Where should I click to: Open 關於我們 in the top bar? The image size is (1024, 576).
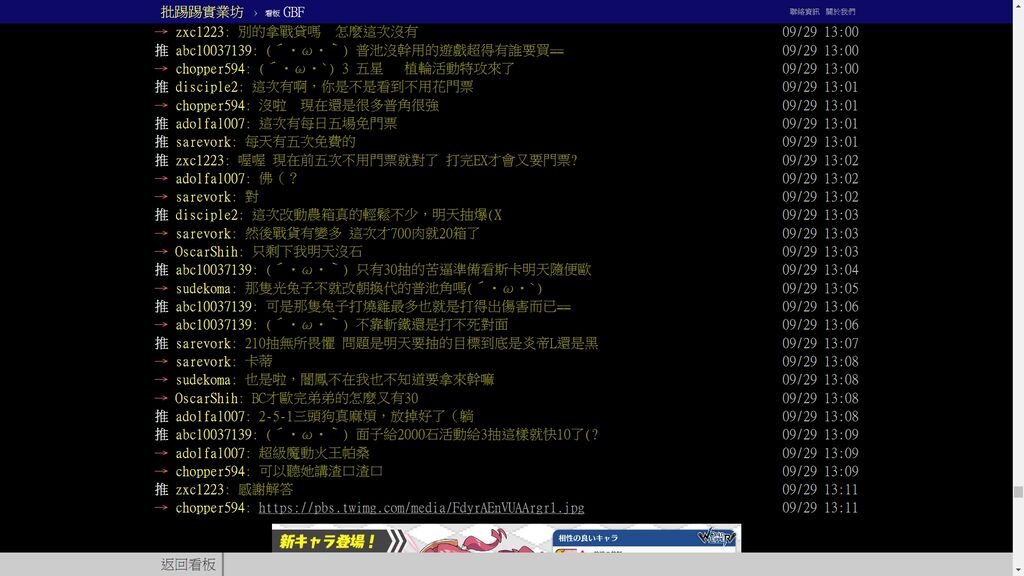click(x=840, y=12)
